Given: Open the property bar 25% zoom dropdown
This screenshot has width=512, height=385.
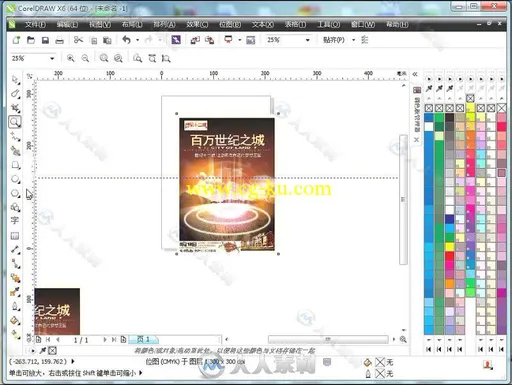Looking at the screenshot, I should pos(52,58).
